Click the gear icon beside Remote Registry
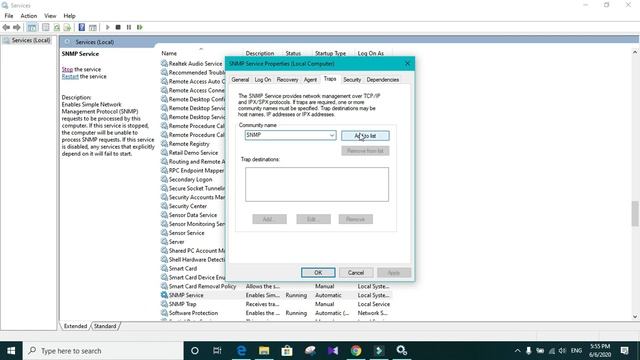Screen dimensions: 640x360 [x=164, y=144]
